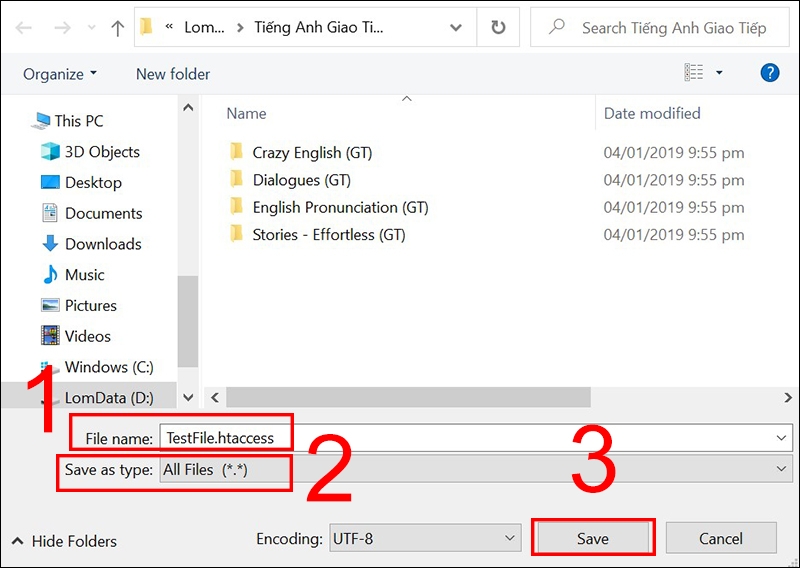Click the Save button
Screen dimensions: 800x568
pos(593,538)
